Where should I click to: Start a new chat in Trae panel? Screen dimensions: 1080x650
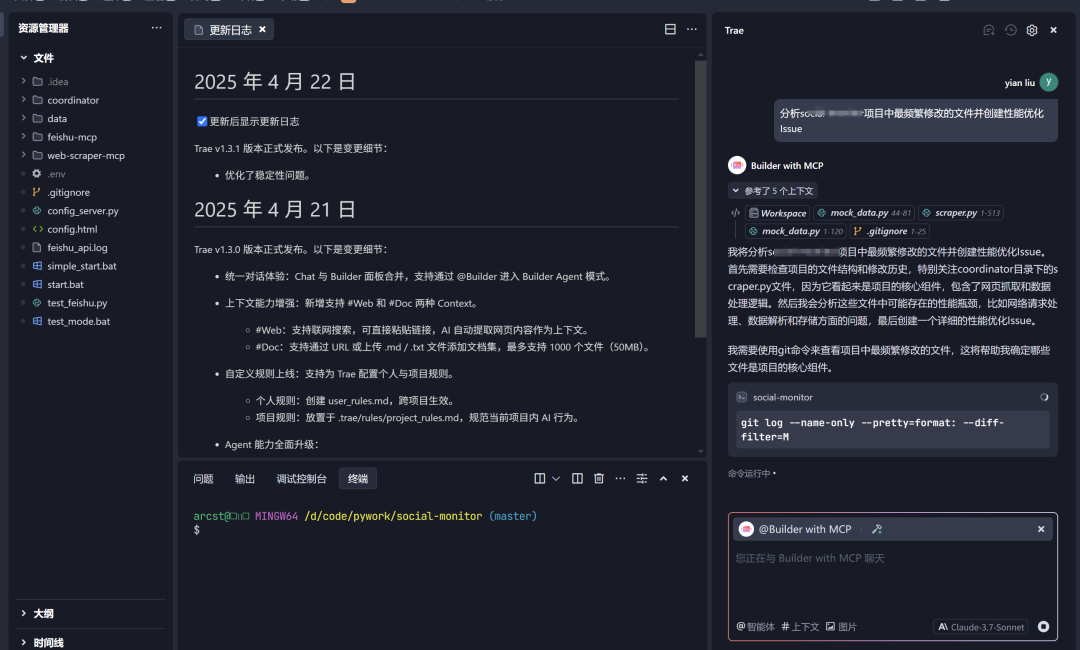point(989,30)
